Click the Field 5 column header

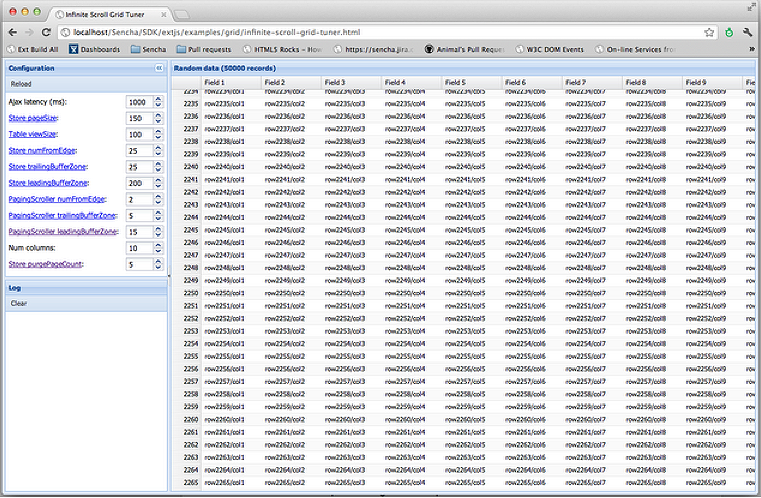pyautogui.click(x=472, y=82)
